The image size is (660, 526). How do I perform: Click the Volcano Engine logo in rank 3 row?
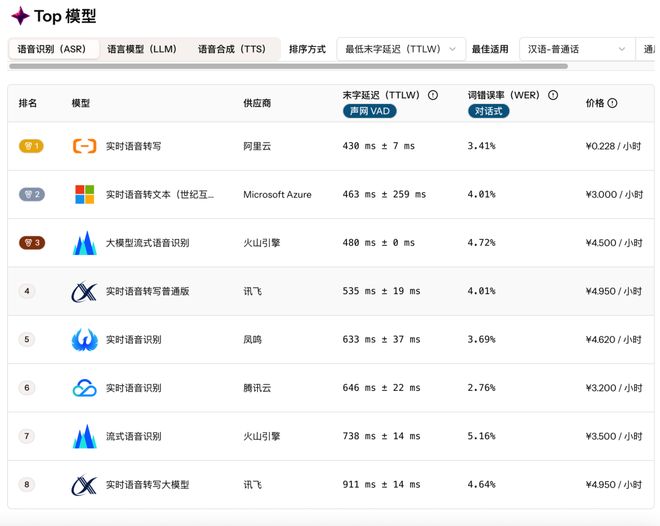85,243
